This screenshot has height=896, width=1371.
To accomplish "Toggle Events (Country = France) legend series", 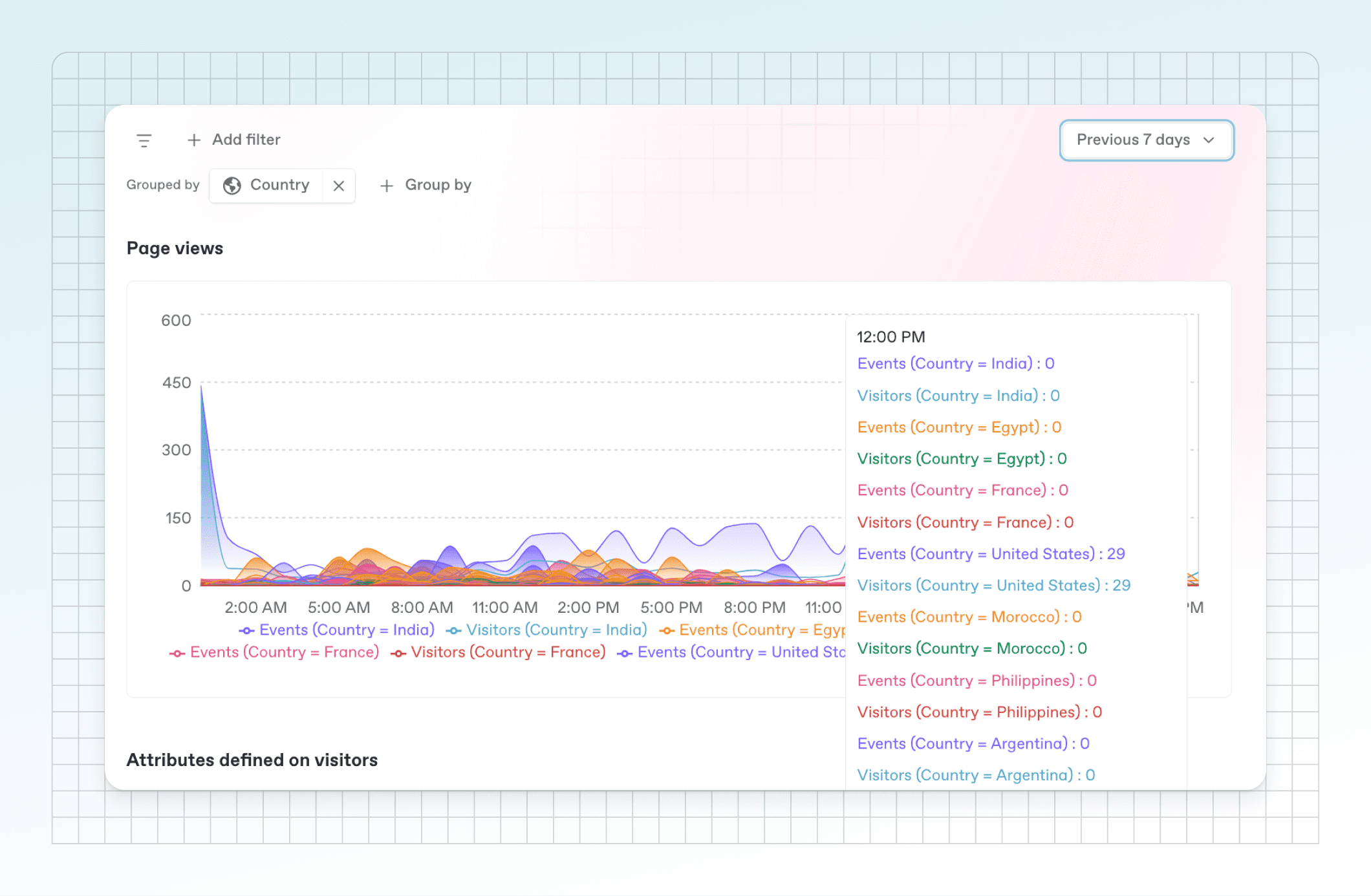I will point(274,652).
